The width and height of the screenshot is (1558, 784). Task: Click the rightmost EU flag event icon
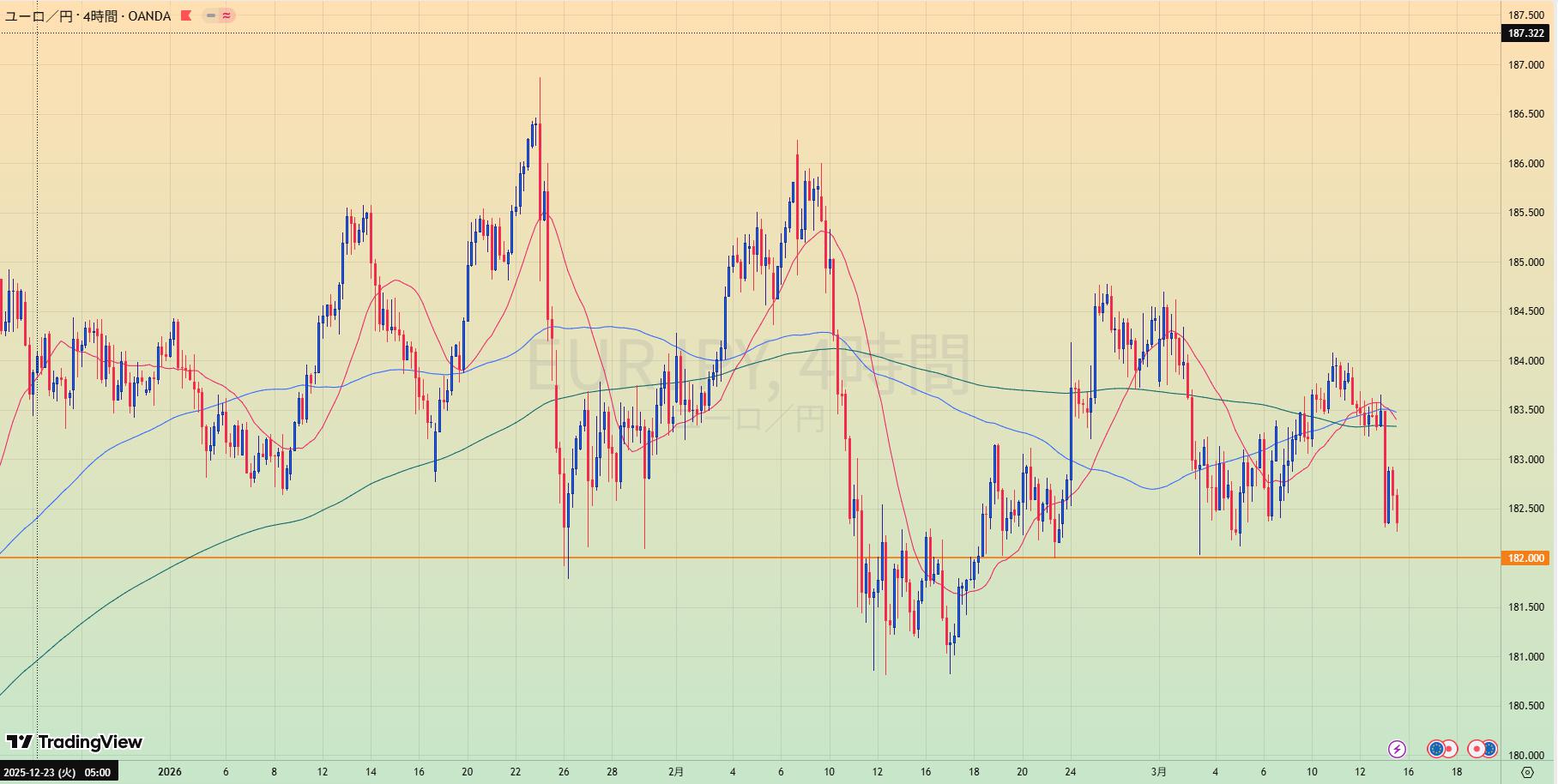(1489, 749)
